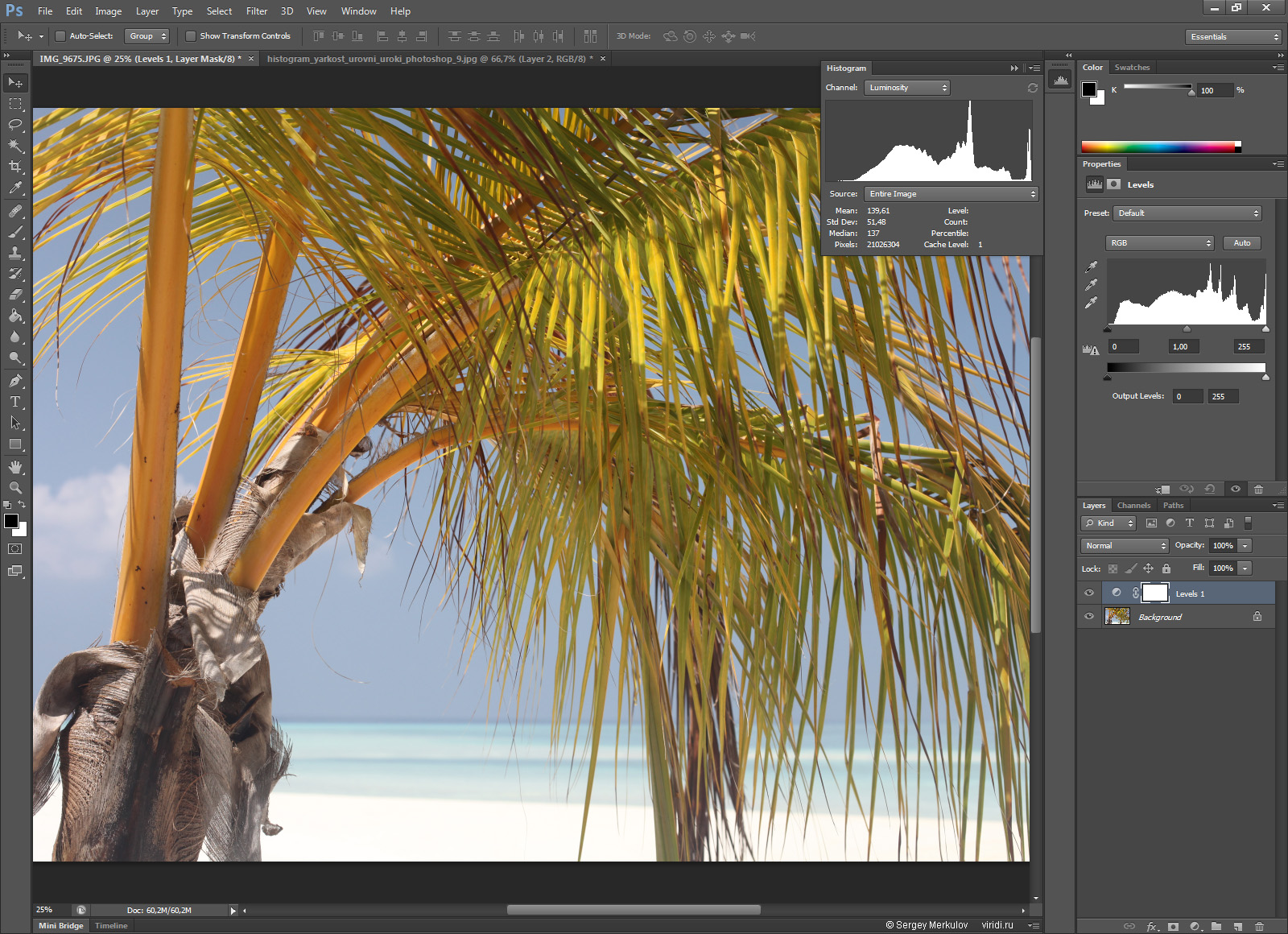Delete the adjustment layer in Properties
The image size is (1288, 934).
click(x=1259, y=489)
